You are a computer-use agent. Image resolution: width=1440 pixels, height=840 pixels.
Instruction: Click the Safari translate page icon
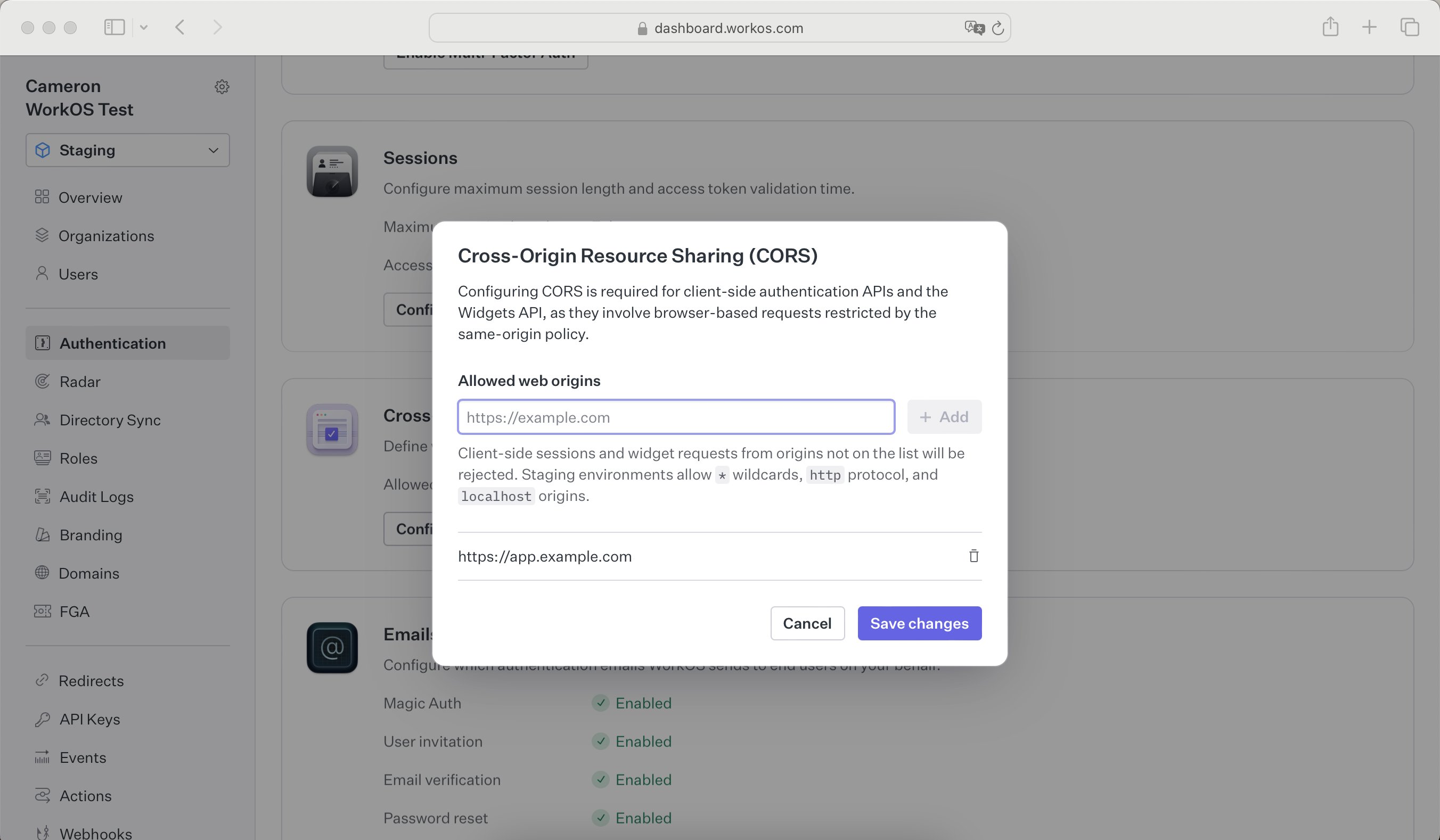(x=973, y=28)
